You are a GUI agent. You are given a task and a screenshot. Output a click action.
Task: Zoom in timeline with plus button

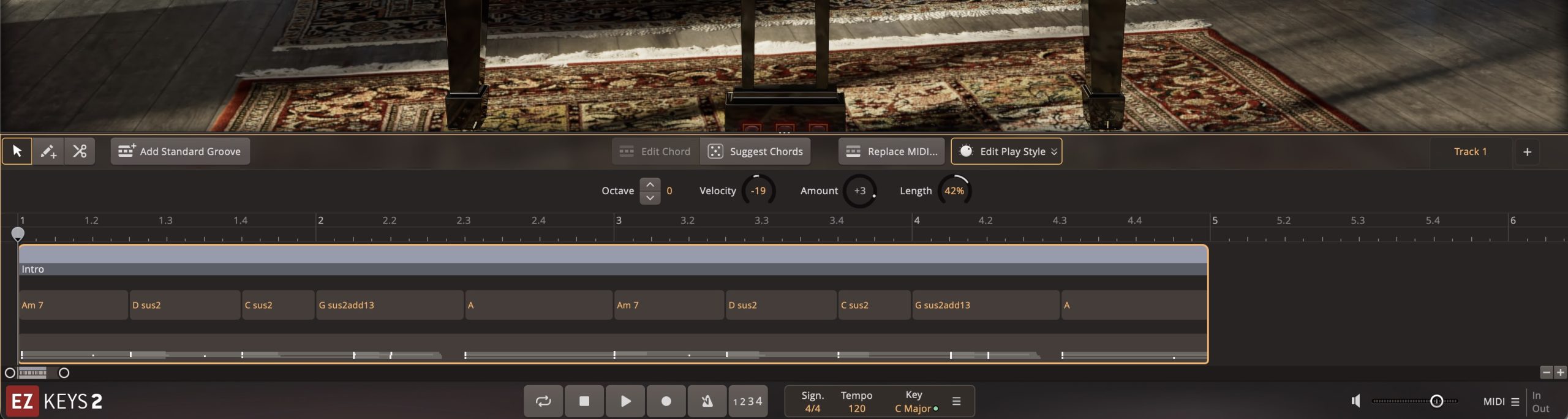[x=1560, y=372]
